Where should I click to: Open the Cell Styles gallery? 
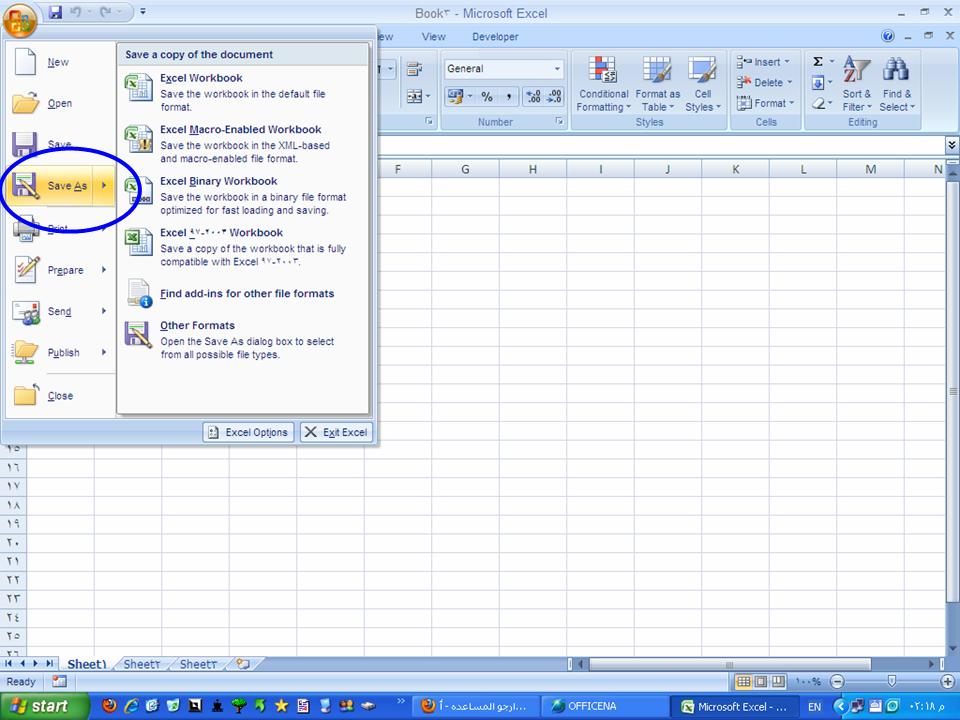[703, 84]
